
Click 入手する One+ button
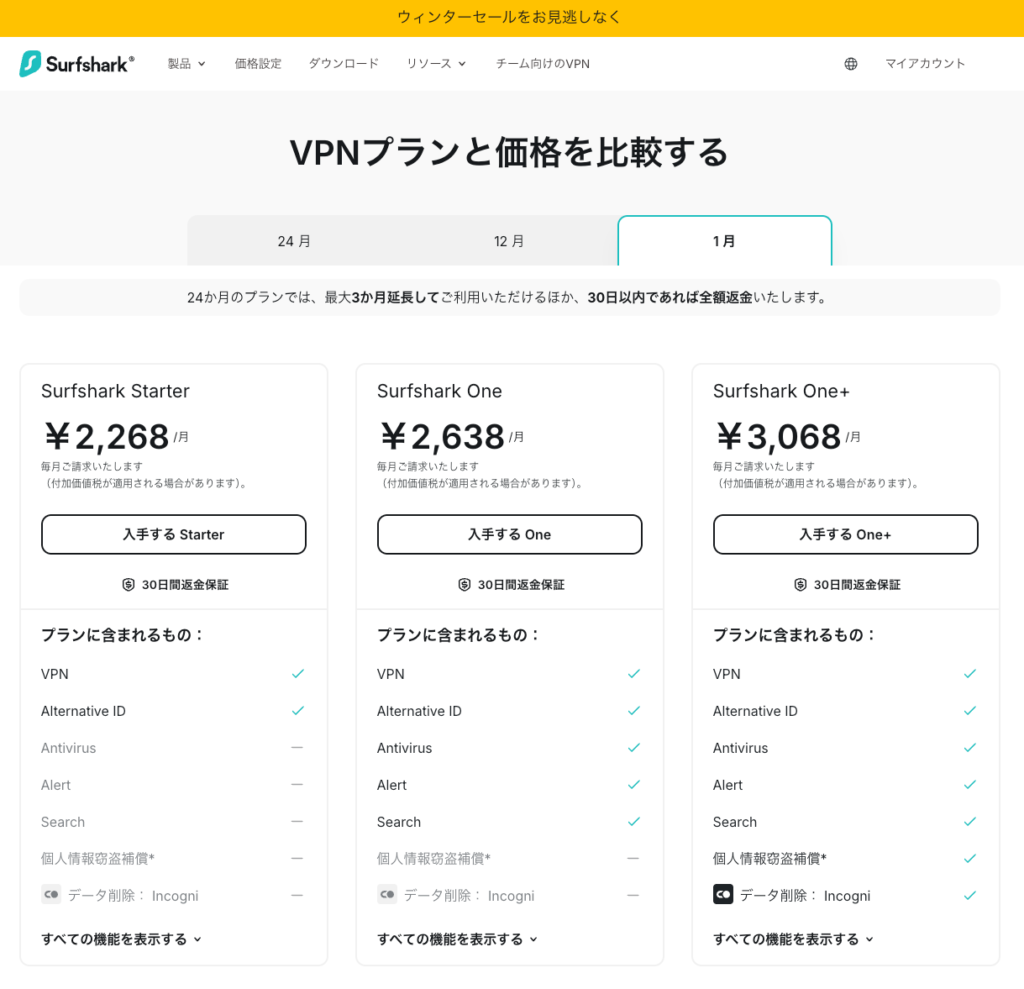845,534
